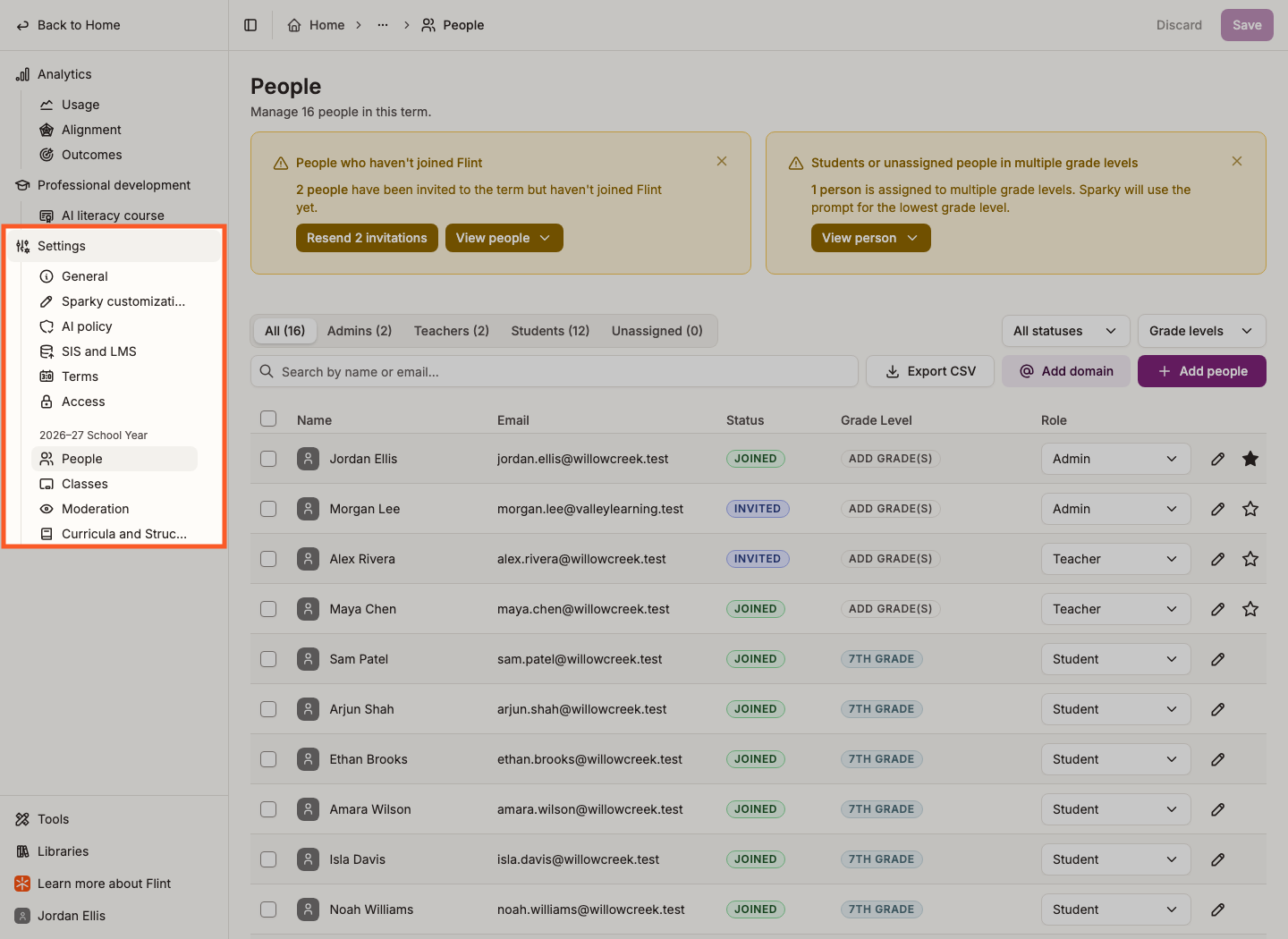This screenshot has width=1288, height=939.
Task: Click the Add domain button
Action: [1065, 371]
